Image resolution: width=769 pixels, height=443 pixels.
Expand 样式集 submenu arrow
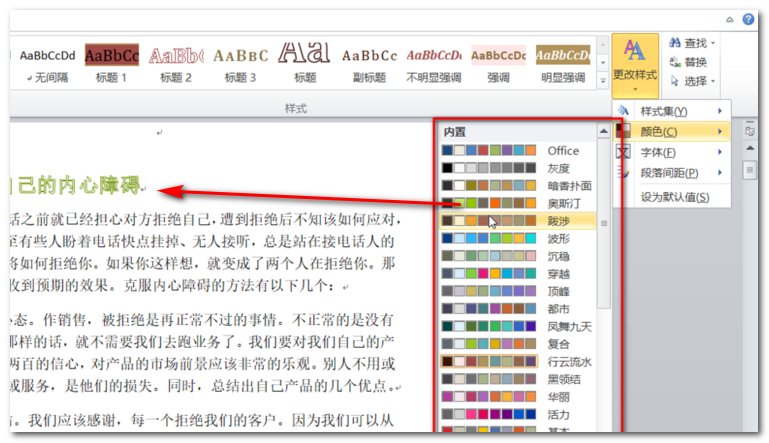tap(719, 111)
